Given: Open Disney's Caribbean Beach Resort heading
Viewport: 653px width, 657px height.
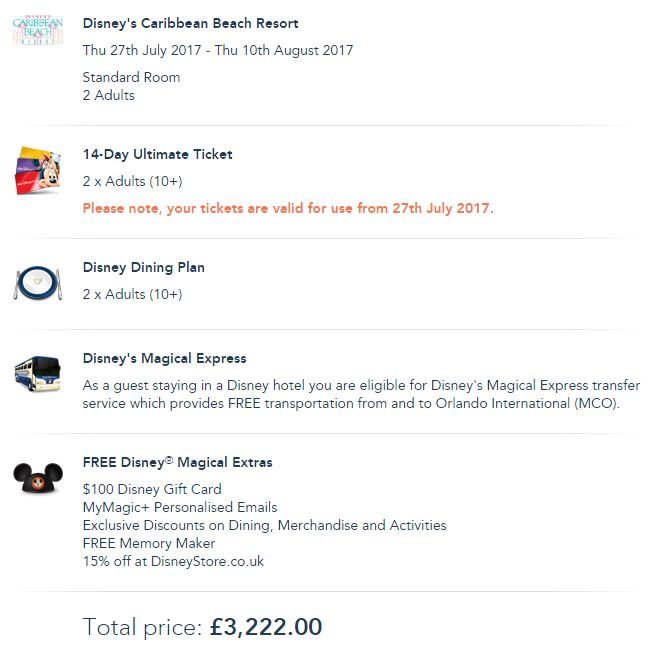Looking at the screenshot, I should pos(190,23).
